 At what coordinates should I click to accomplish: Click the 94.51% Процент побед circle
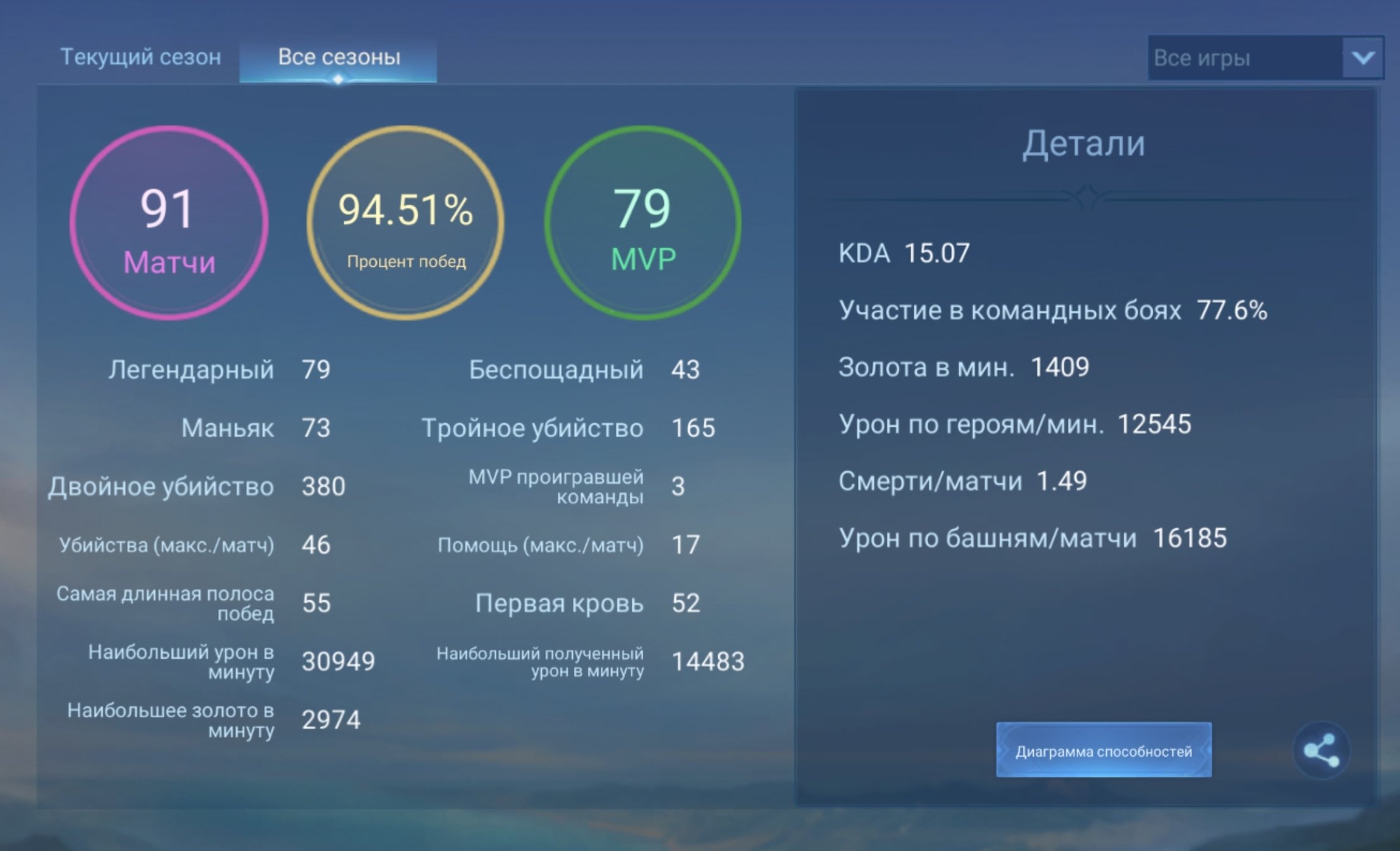click(x=405, y=223)
